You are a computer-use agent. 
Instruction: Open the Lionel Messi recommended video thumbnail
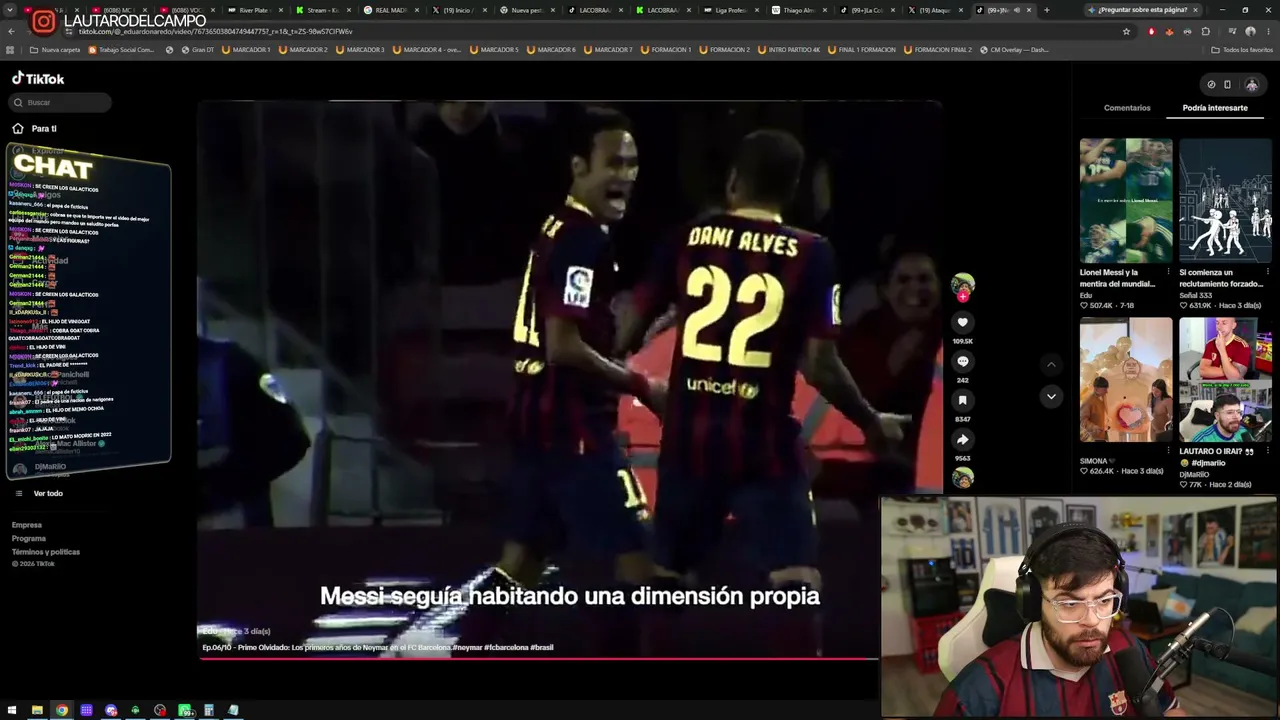(1126, 201)
